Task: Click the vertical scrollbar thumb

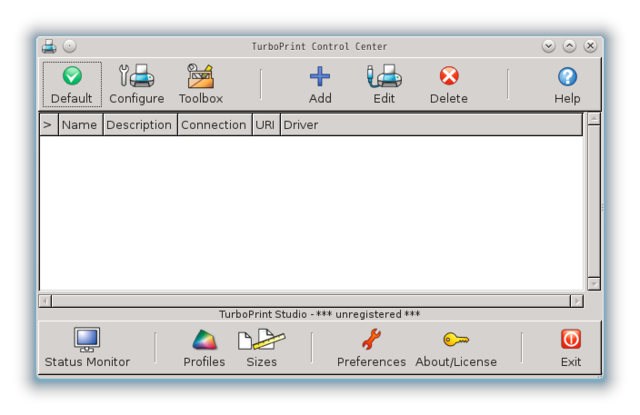Action: [594, 201]
